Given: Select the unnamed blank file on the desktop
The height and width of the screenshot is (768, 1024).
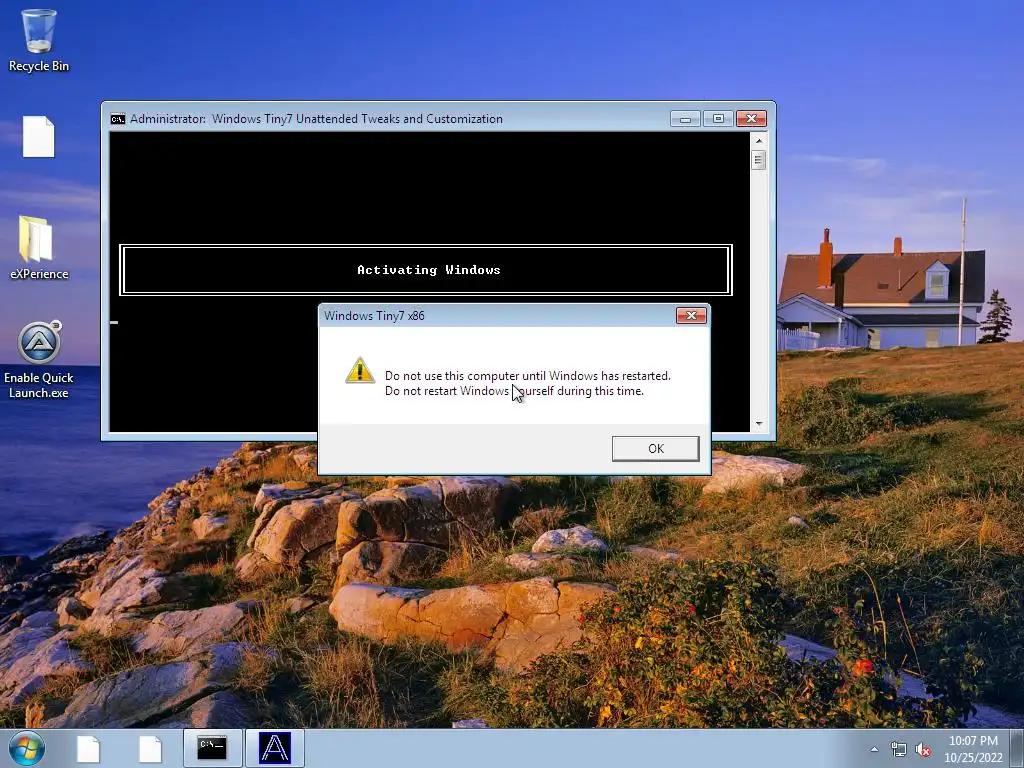Looking at the screenshot, I should pos(39,136).
